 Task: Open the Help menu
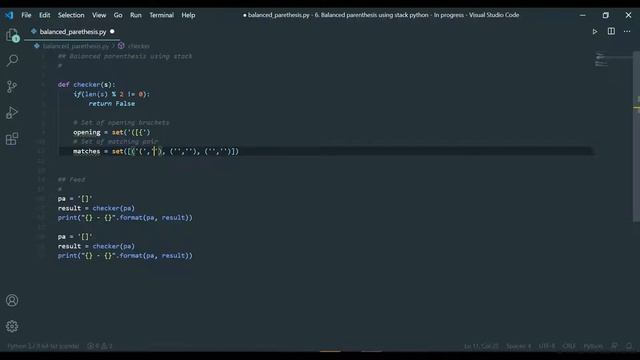(188, 15)
